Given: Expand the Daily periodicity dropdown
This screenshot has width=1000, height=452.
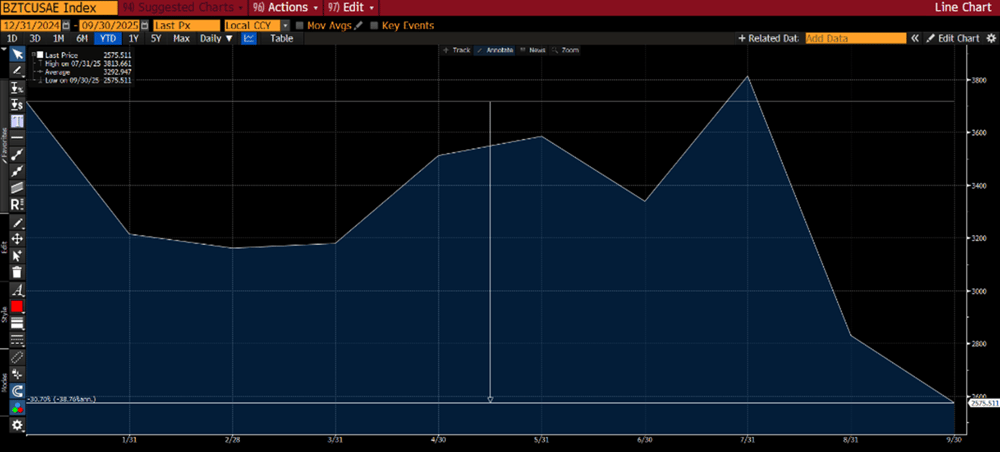Looking at the screenshot, I should [x=216, y=38].
